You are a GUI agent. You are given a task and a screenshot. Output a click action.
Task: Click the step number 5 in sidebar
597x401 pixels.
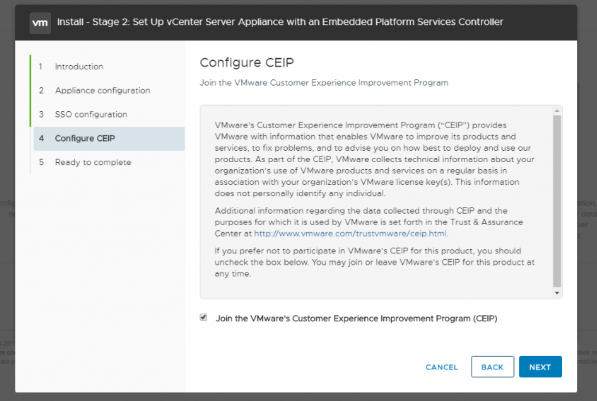(x=41, y=162)
